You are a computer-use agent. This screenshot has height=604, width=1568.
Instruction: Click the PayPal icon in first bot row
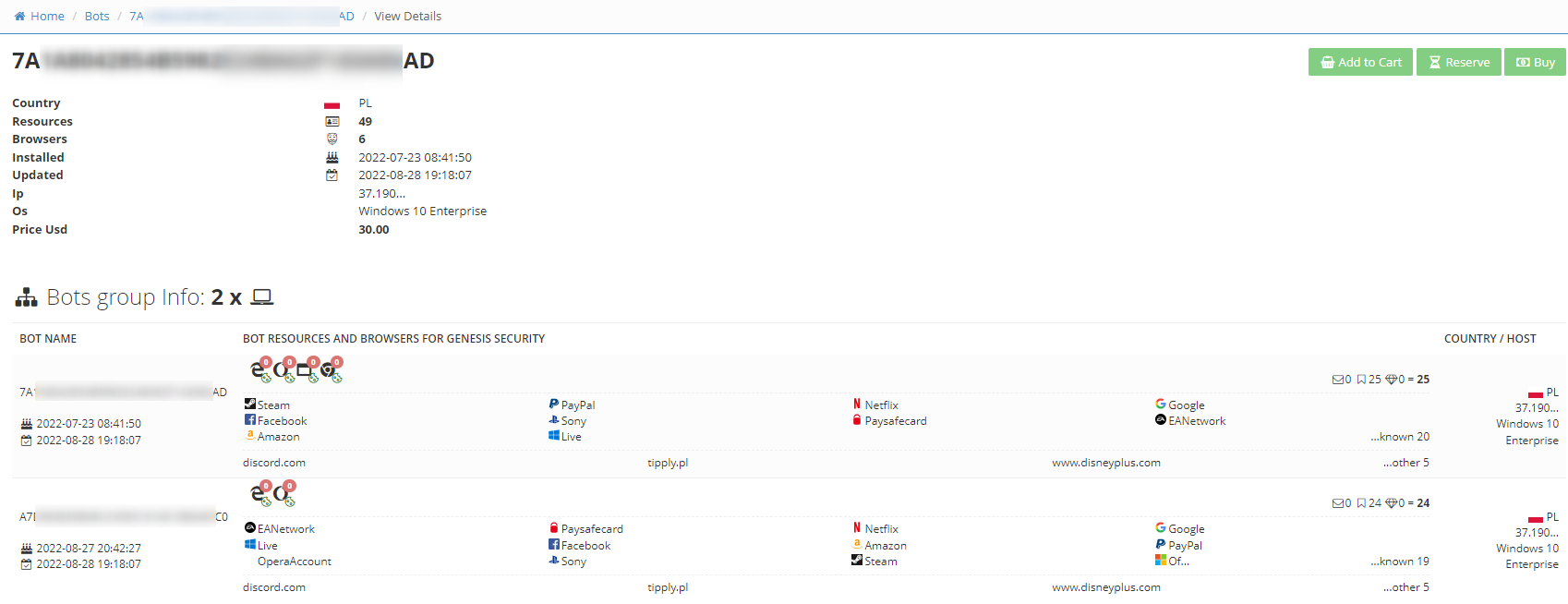(x=553, y=404)
